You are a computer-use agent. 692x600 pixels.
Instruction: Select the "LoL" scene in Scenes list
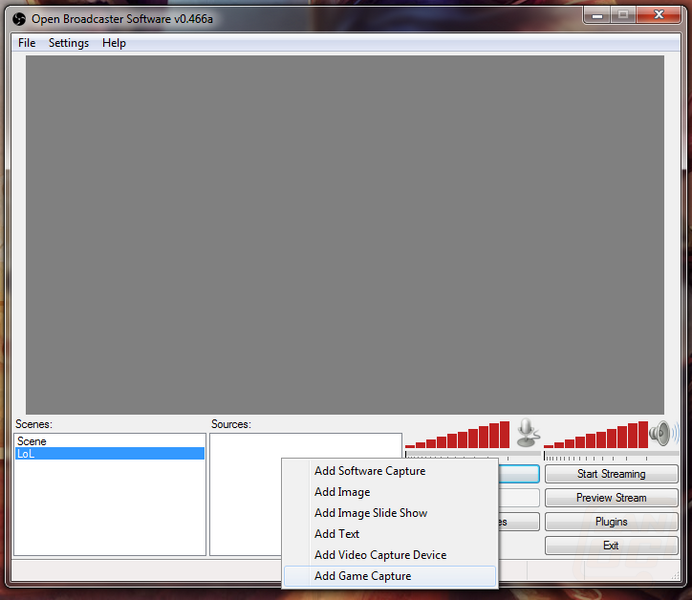point(26,453)
